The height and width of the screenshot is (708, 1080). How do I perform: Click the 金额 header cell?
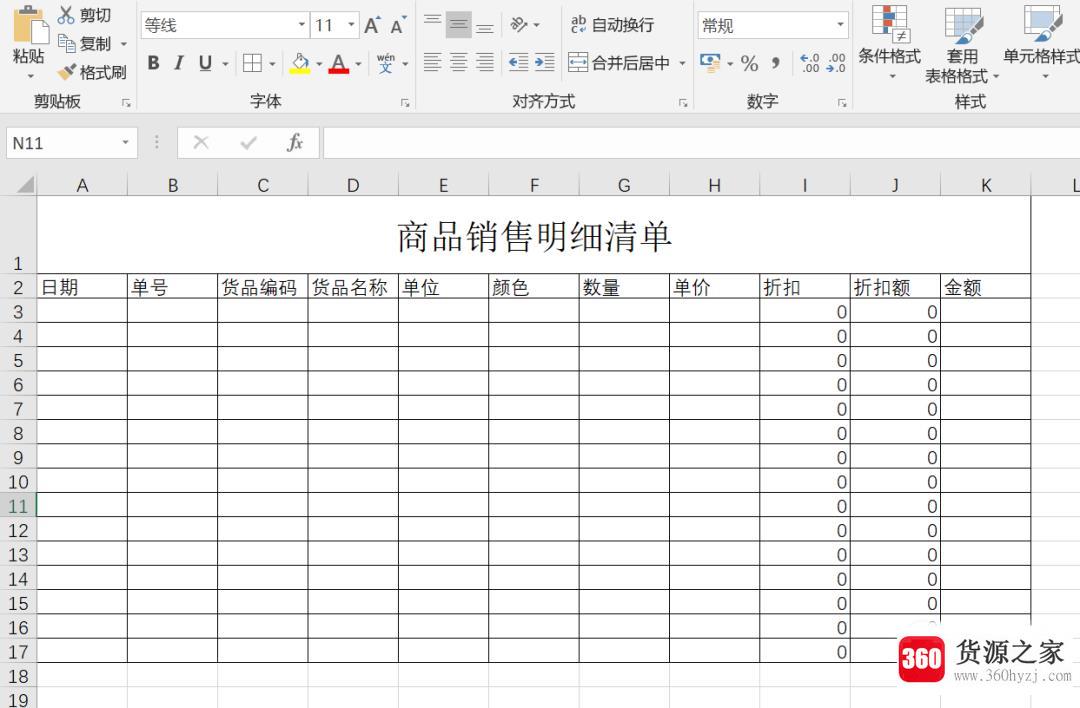(x=986, y=287)
